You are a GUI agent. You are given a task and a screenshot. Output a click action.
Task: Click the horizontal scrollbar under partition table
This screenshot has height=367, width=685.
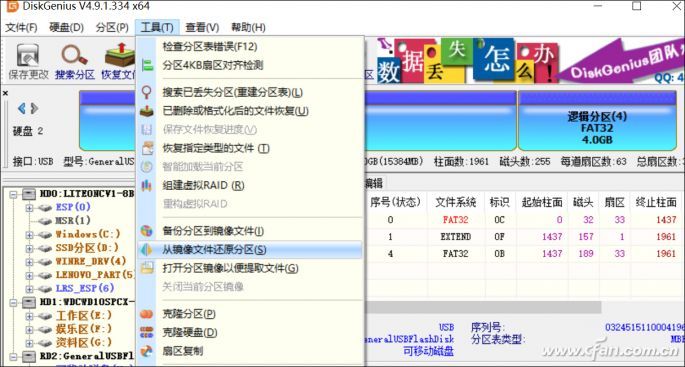(484, 307)
